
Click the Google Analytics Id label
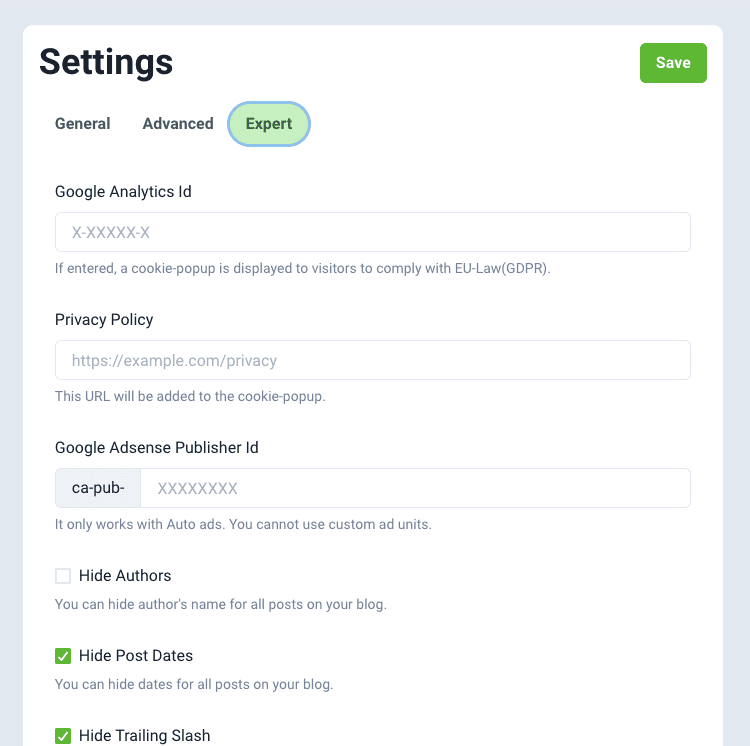123,191
